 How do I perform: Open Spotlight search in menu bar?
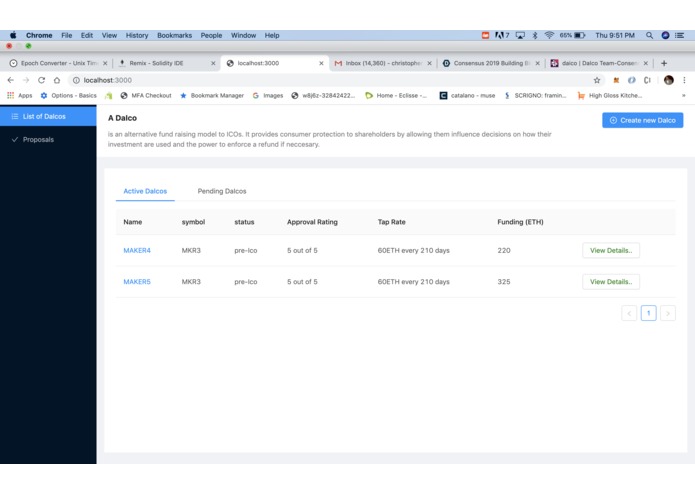point(649,35)
